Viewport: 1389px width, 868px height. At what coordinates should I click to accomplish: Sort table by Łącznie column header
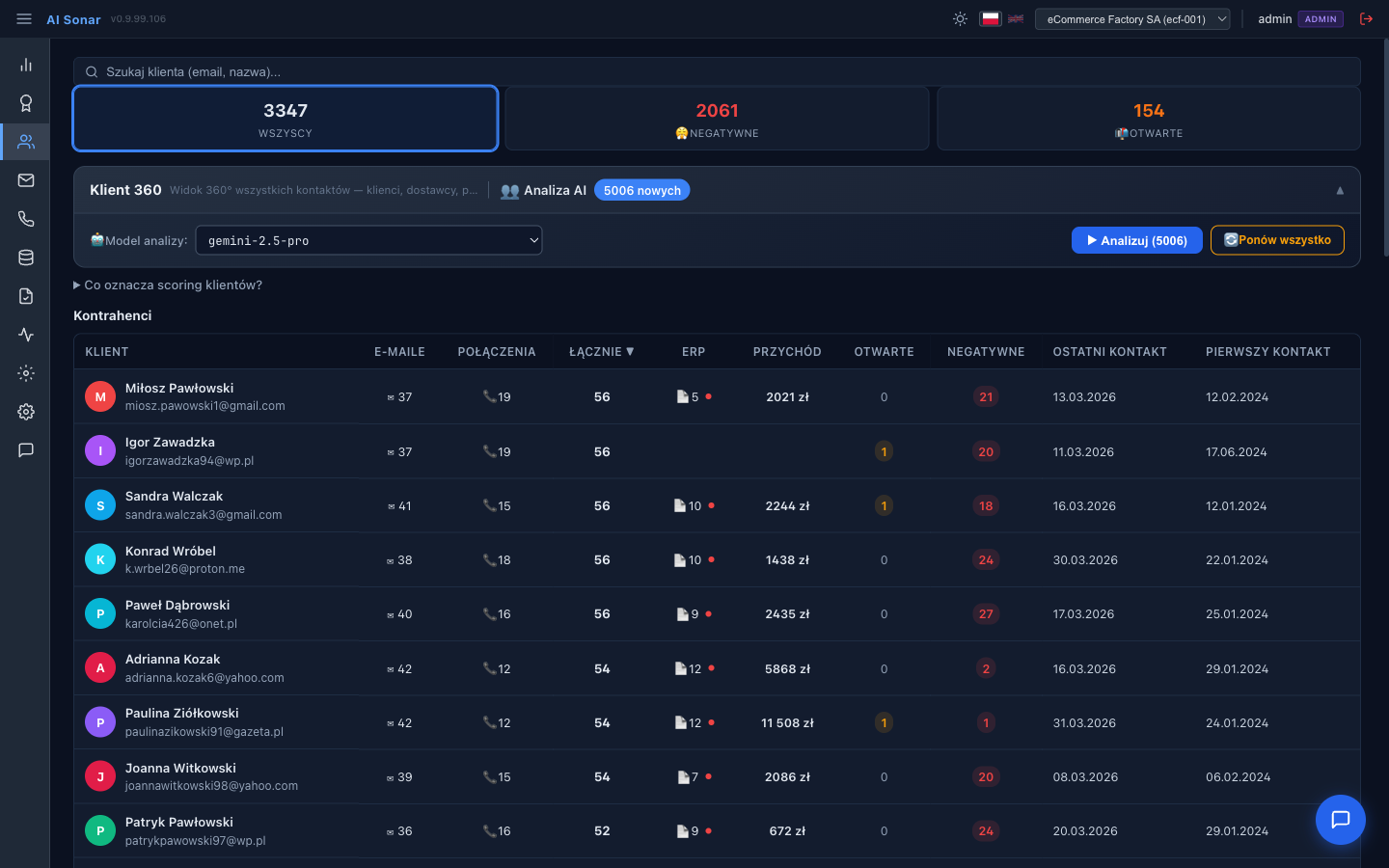coord(601,352)
